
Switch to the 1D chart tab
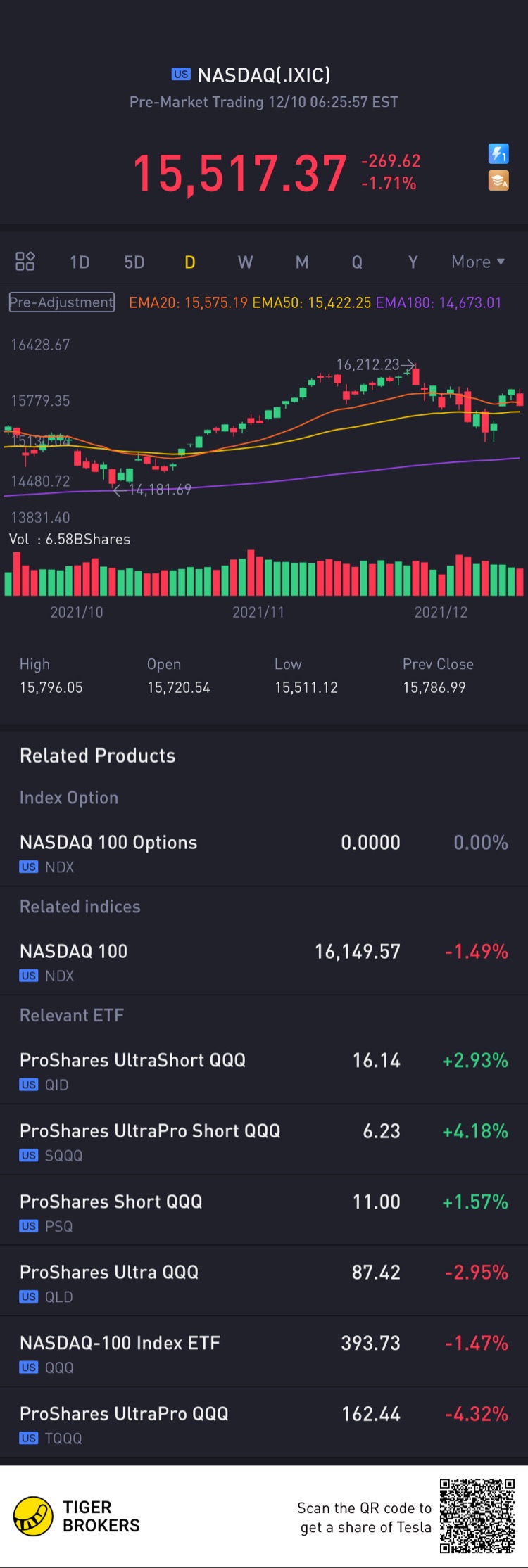(80, 262)
